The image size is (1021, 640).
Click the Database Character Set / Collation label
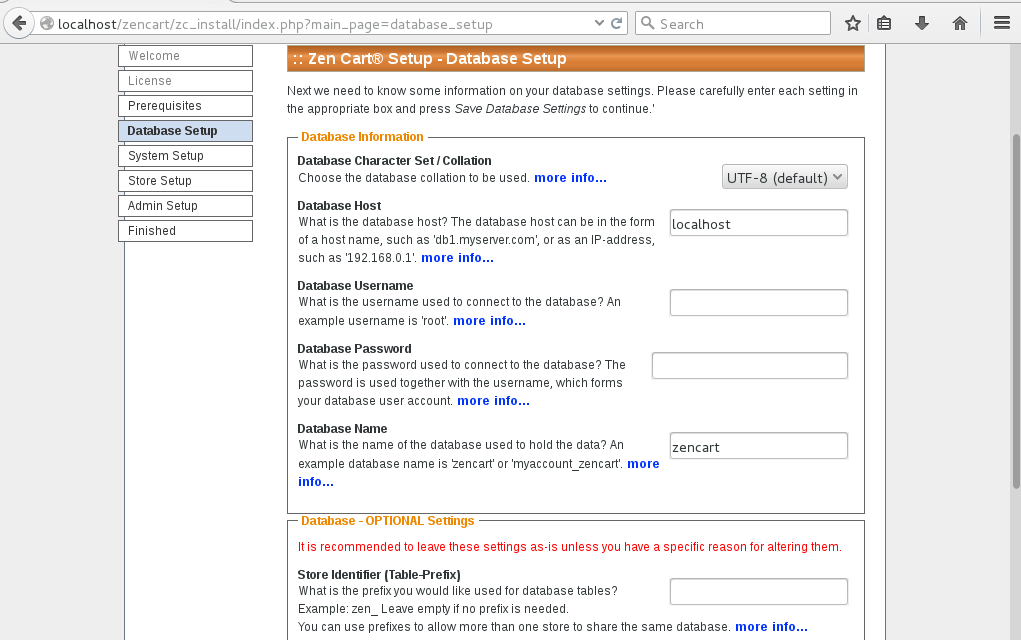395,161
